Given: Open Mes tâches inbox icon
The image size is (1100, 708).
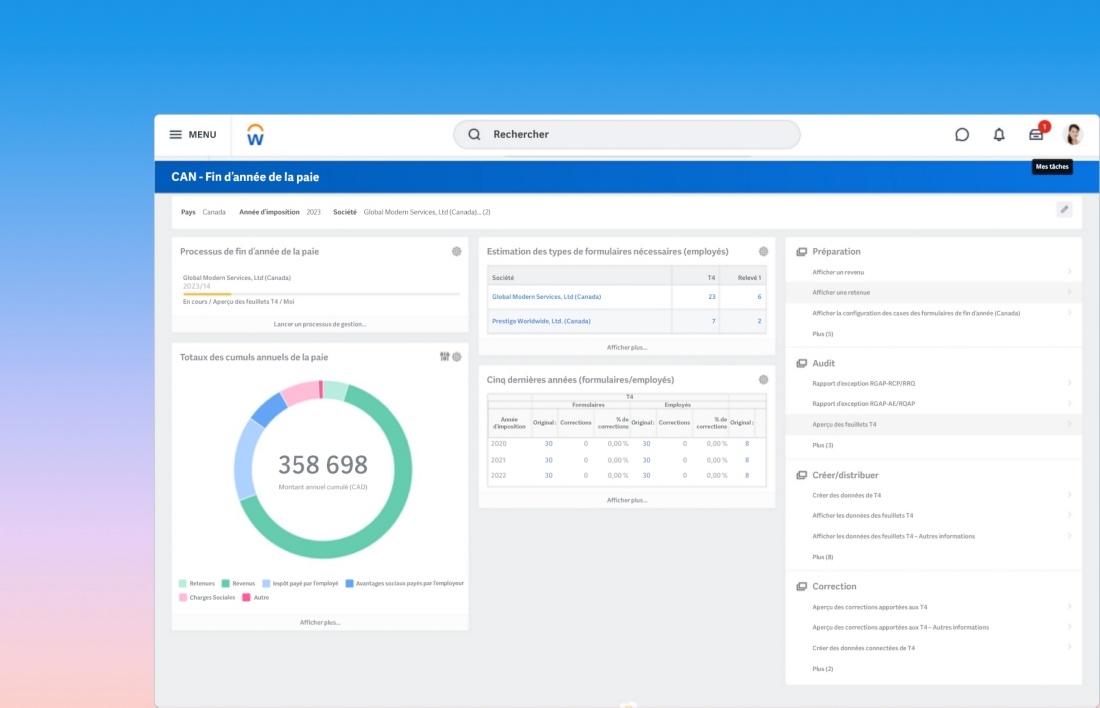Looking at the screenshot, I should 1036,135.
